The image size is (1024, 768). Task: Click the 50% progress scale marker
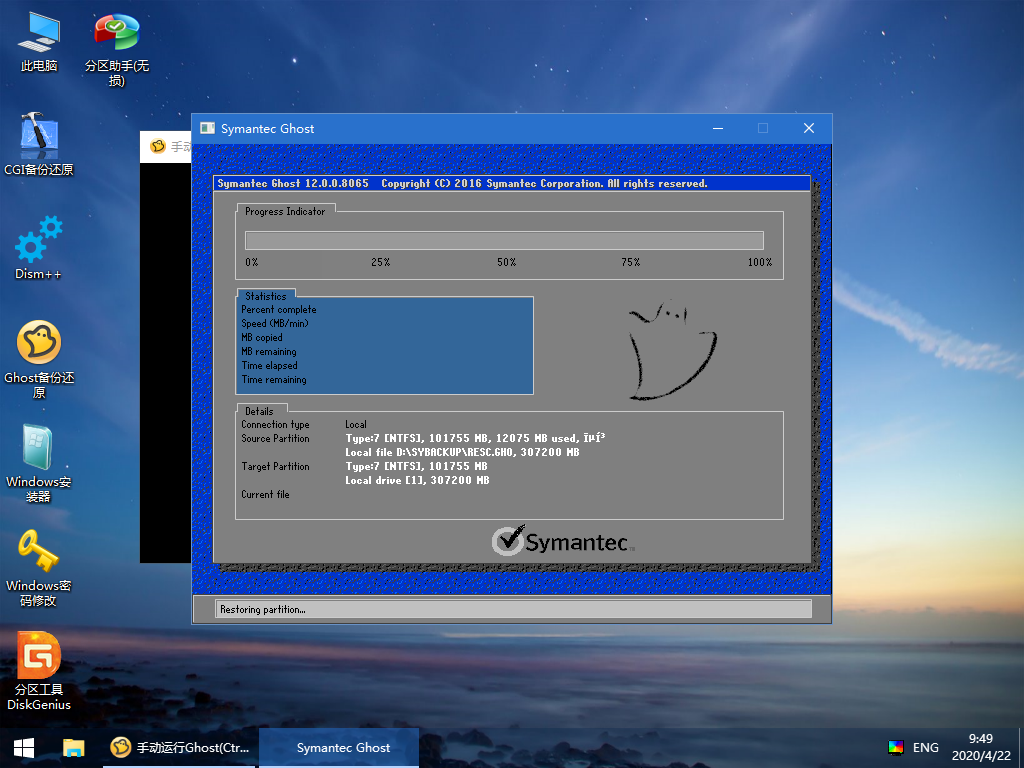pos(506,262)
